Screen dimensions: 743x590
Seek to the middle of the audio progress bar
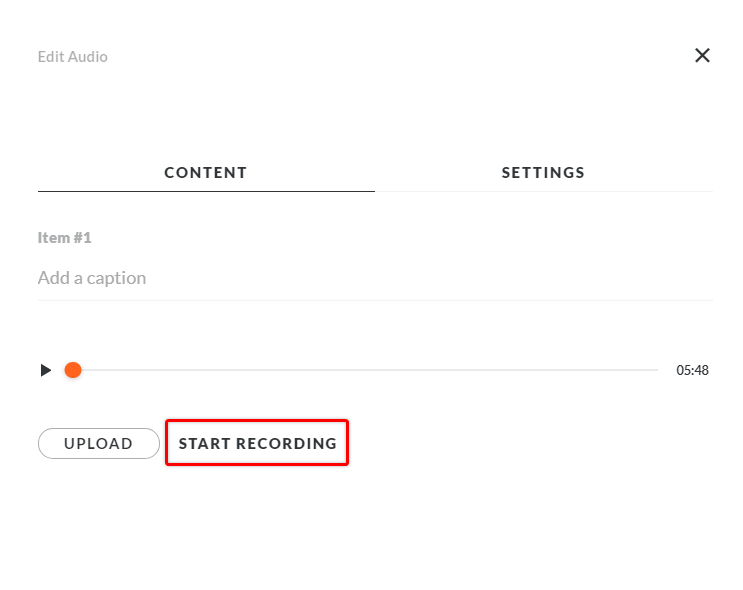tap(365, 370)
